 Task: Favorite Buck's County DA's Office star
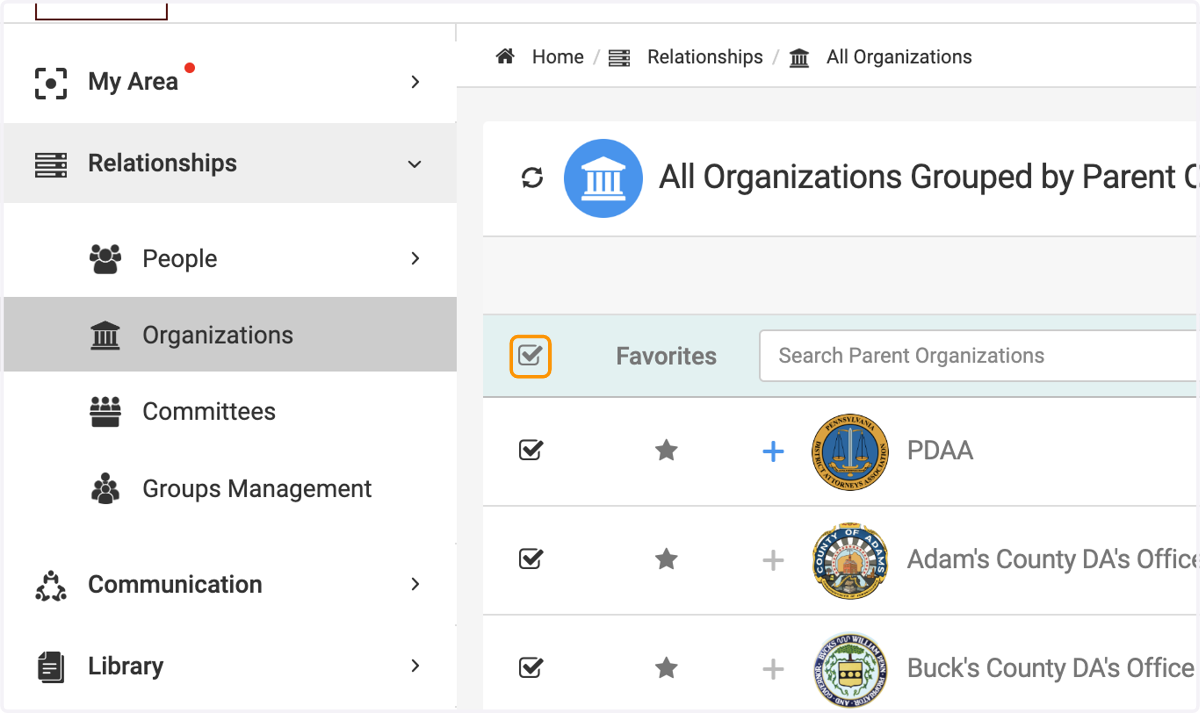pos(666,668)
